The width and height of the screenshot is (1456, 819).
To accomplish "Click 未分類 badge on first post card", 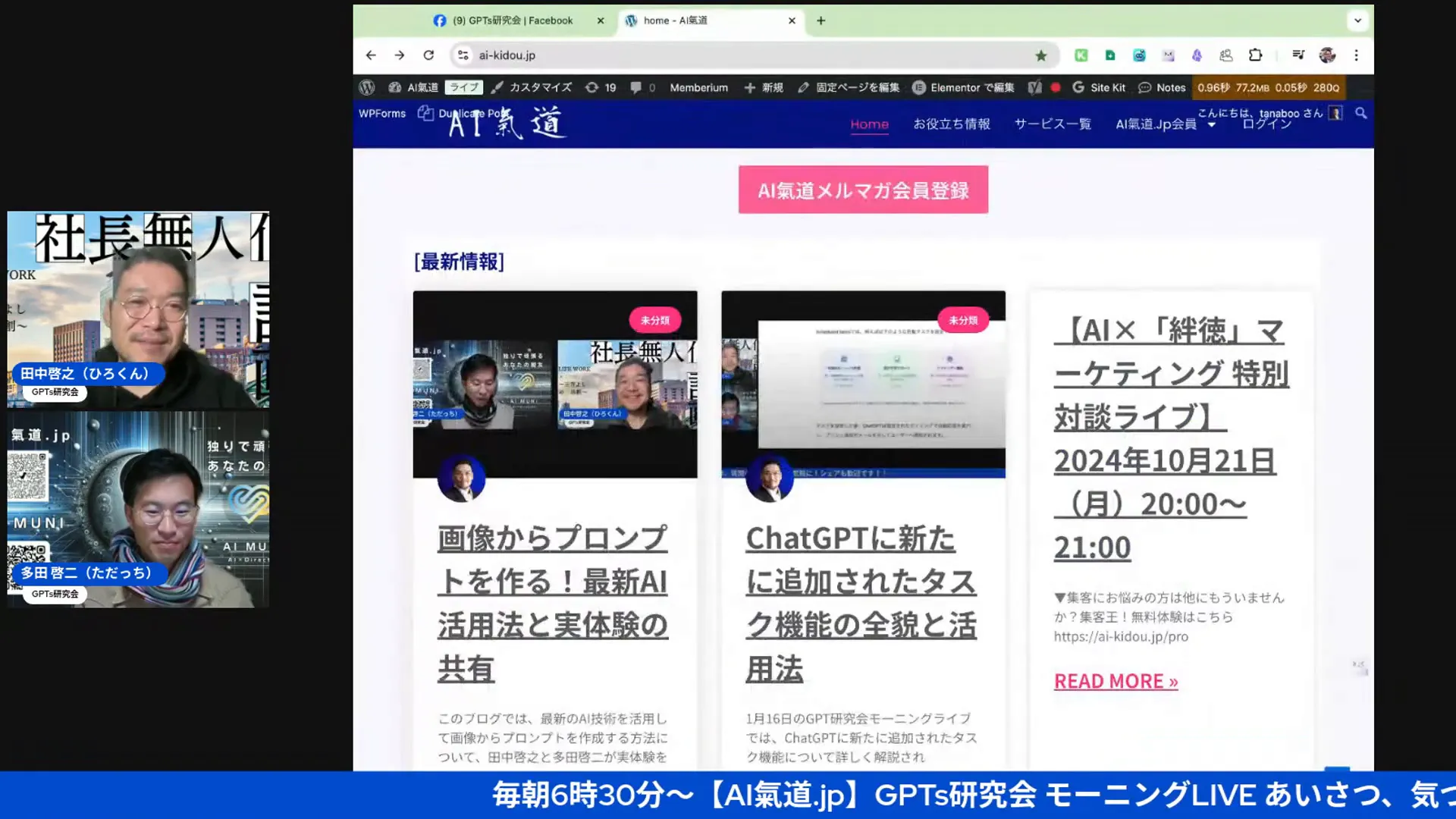I will [654, 320].
